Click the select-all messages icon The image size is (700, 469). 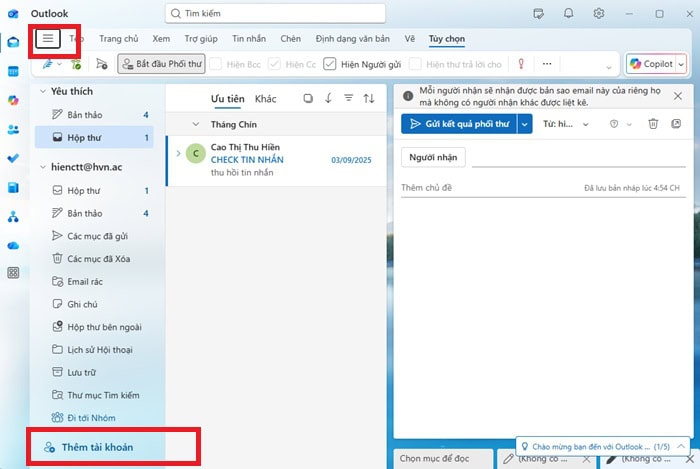308,99
